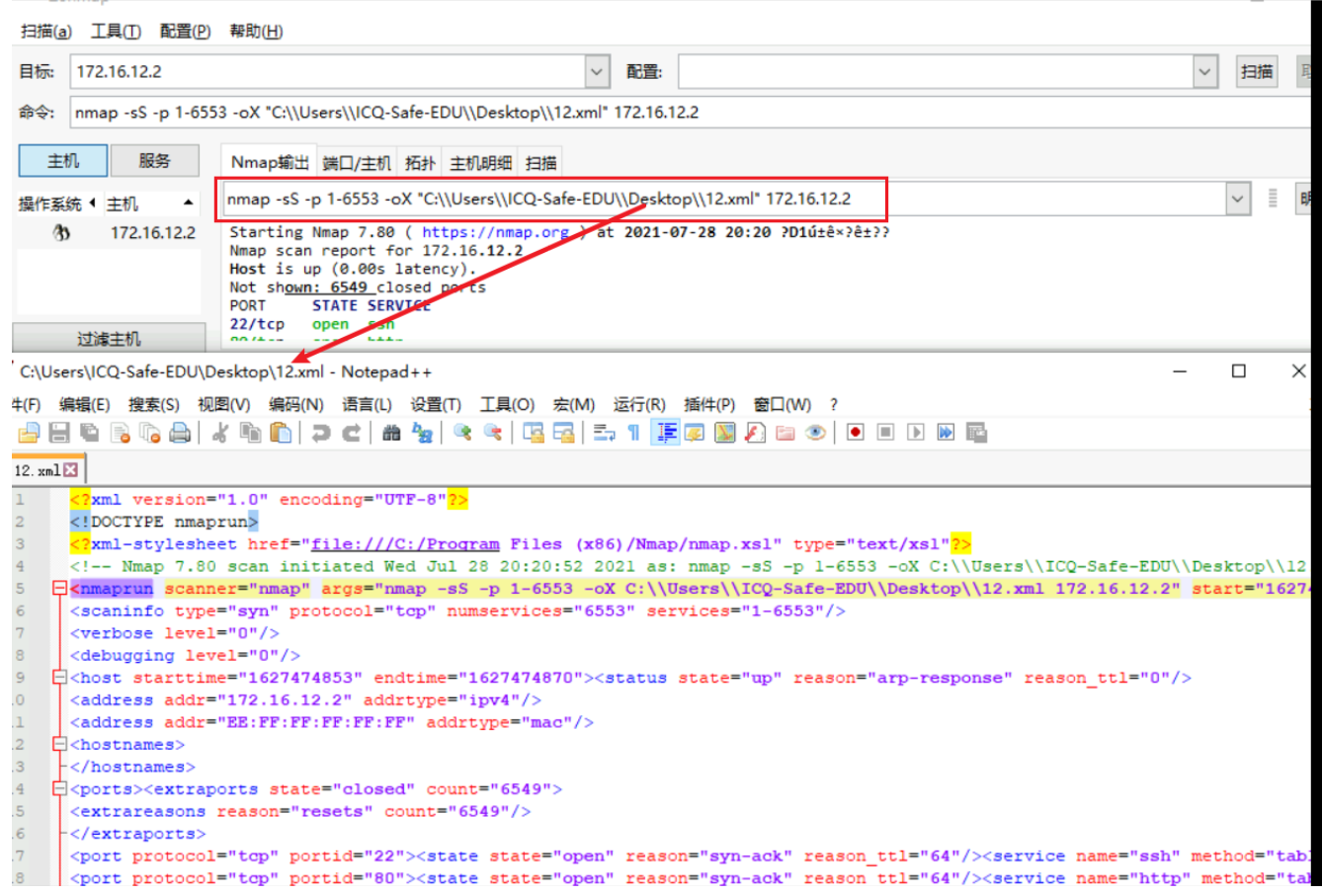Image resolution: width=1322 pixels, height=896 pixels.
Task: Open Folder as Workspace toolbar icon
Action: tap(785, 433)
